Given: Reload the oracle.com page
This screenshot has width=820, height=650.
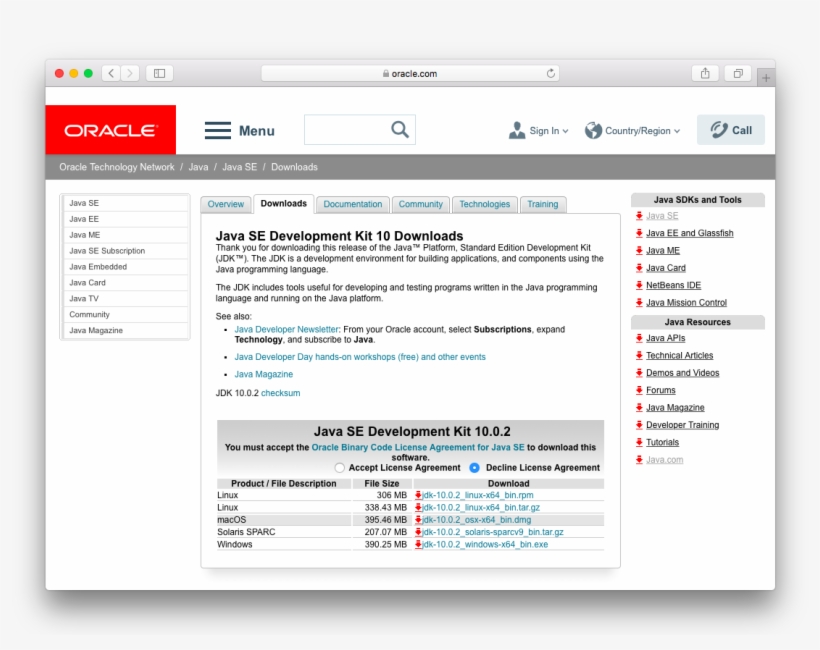Looking at the screenshot, I should (551, 73).
